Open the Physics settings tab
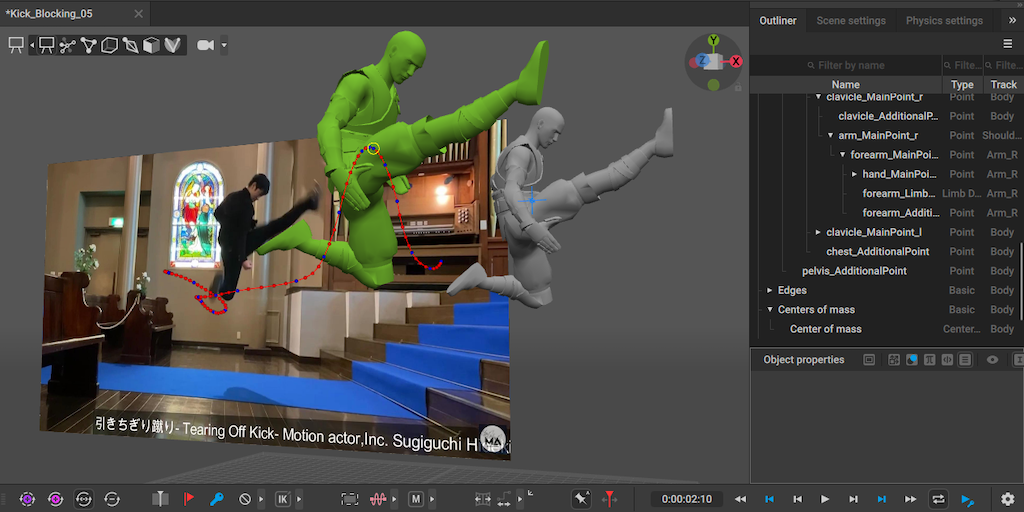Screen dimensions: 1024x512 tap(943, 21)
